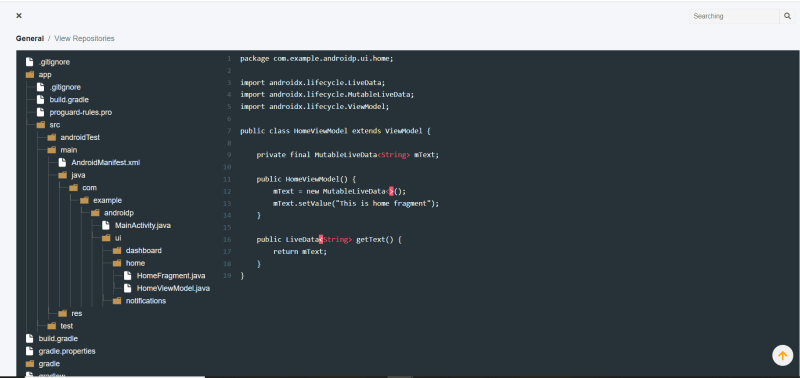
Task: Click folder icon beside notifications
Action: click(x=117, y=301)
